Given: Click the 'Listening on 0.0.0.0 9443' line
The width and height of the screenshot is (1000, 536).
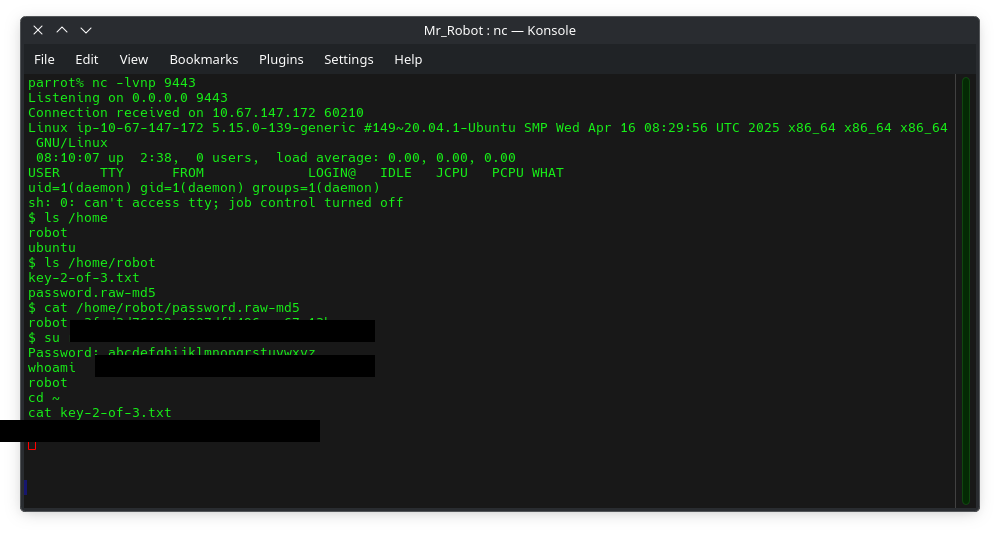Looking at the screenshot, I should (x=128, y=98).
